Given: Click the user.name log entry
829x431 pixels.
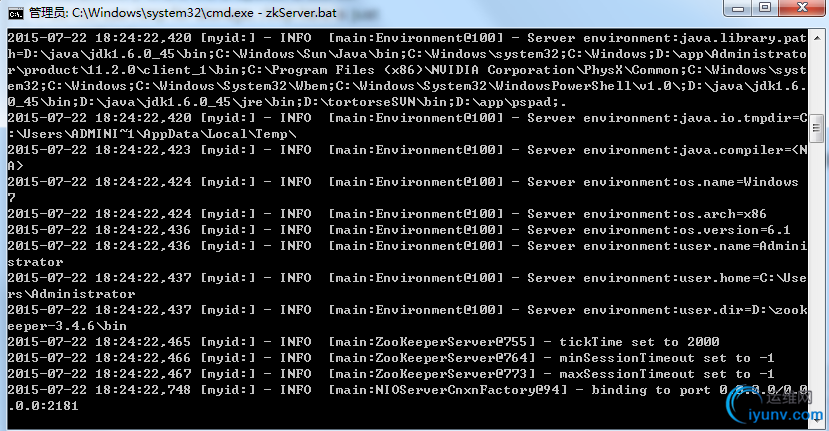Looking at the screenshot, I should point(407,246).
